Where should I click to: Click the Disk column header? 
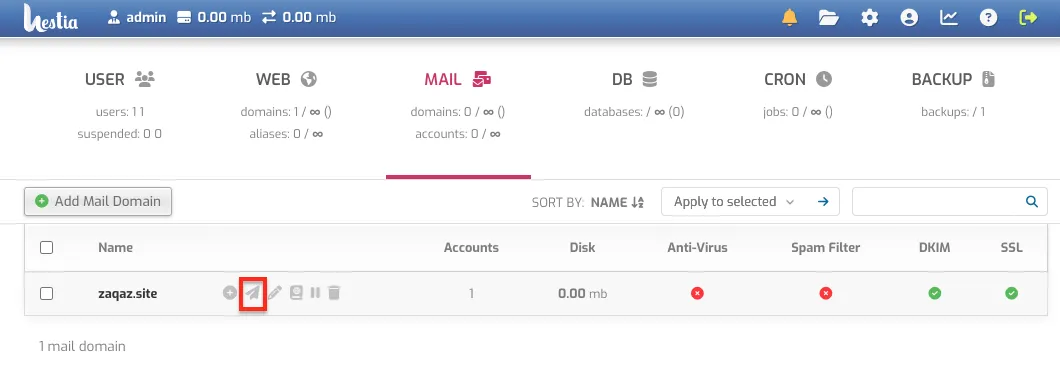pos(582,247)
